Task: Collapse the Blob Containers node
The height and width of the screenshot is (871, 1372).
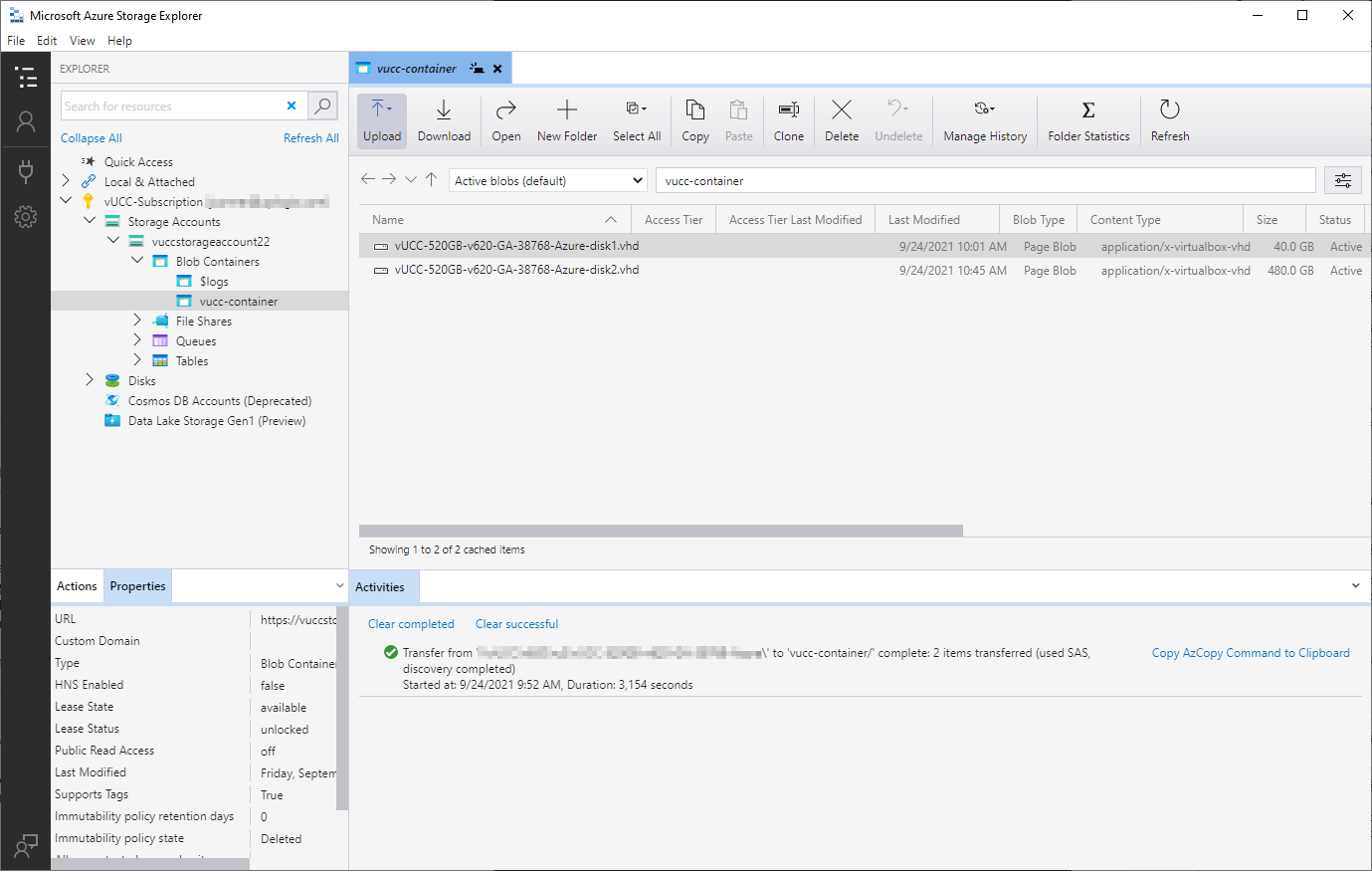Action: coord(137,261)
